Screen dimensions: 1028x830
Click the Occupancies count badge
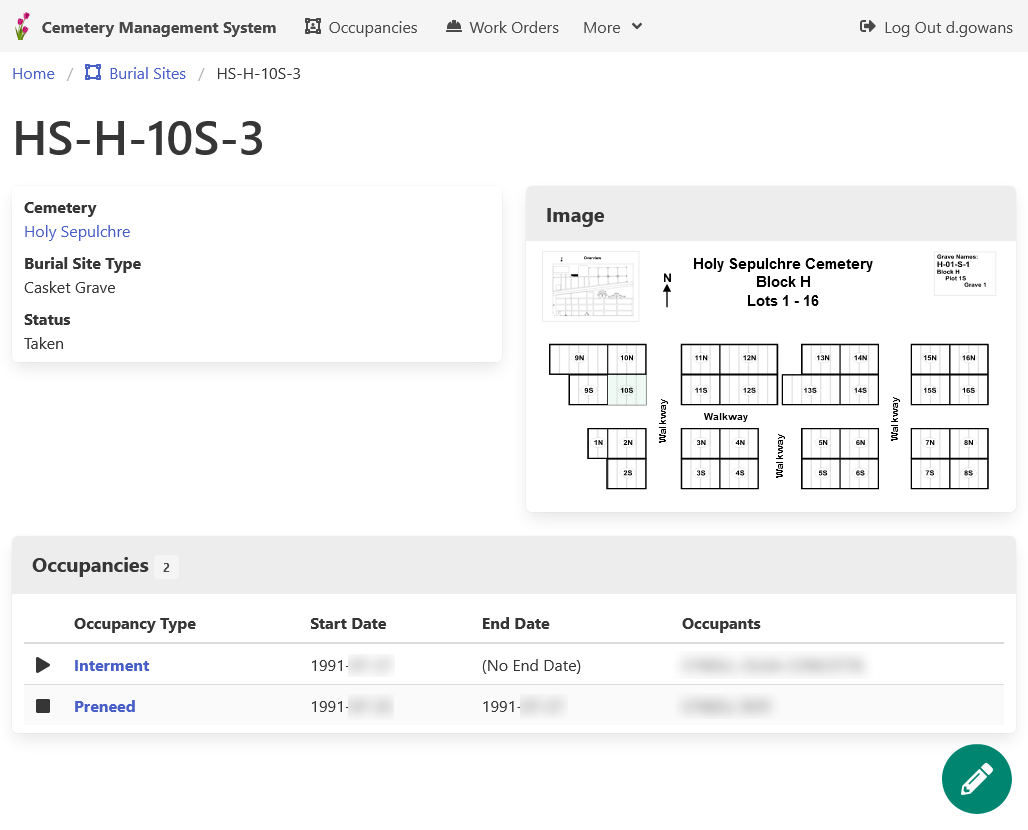pyautogui.click(x=166, y=567)
